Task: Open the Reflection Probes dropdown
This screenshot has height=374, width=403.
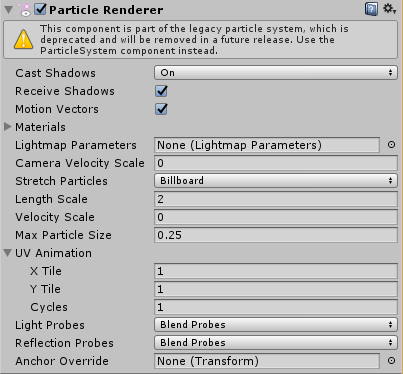Action: tap(276, 343)
